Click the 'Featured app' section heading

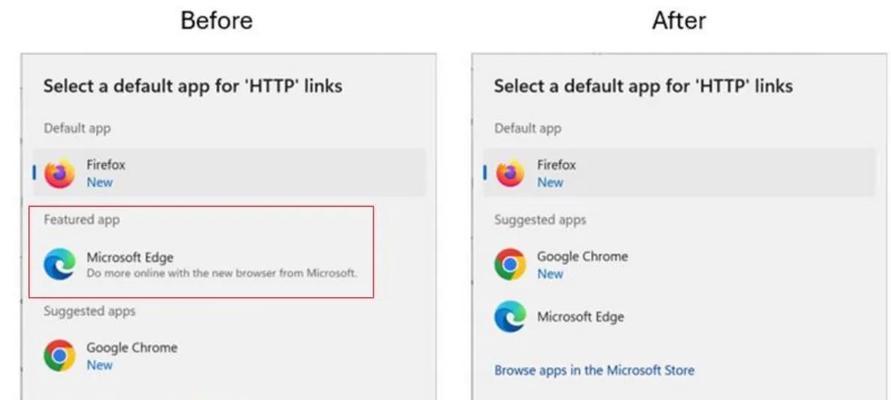pyautogui.click(x=82, y=219)
